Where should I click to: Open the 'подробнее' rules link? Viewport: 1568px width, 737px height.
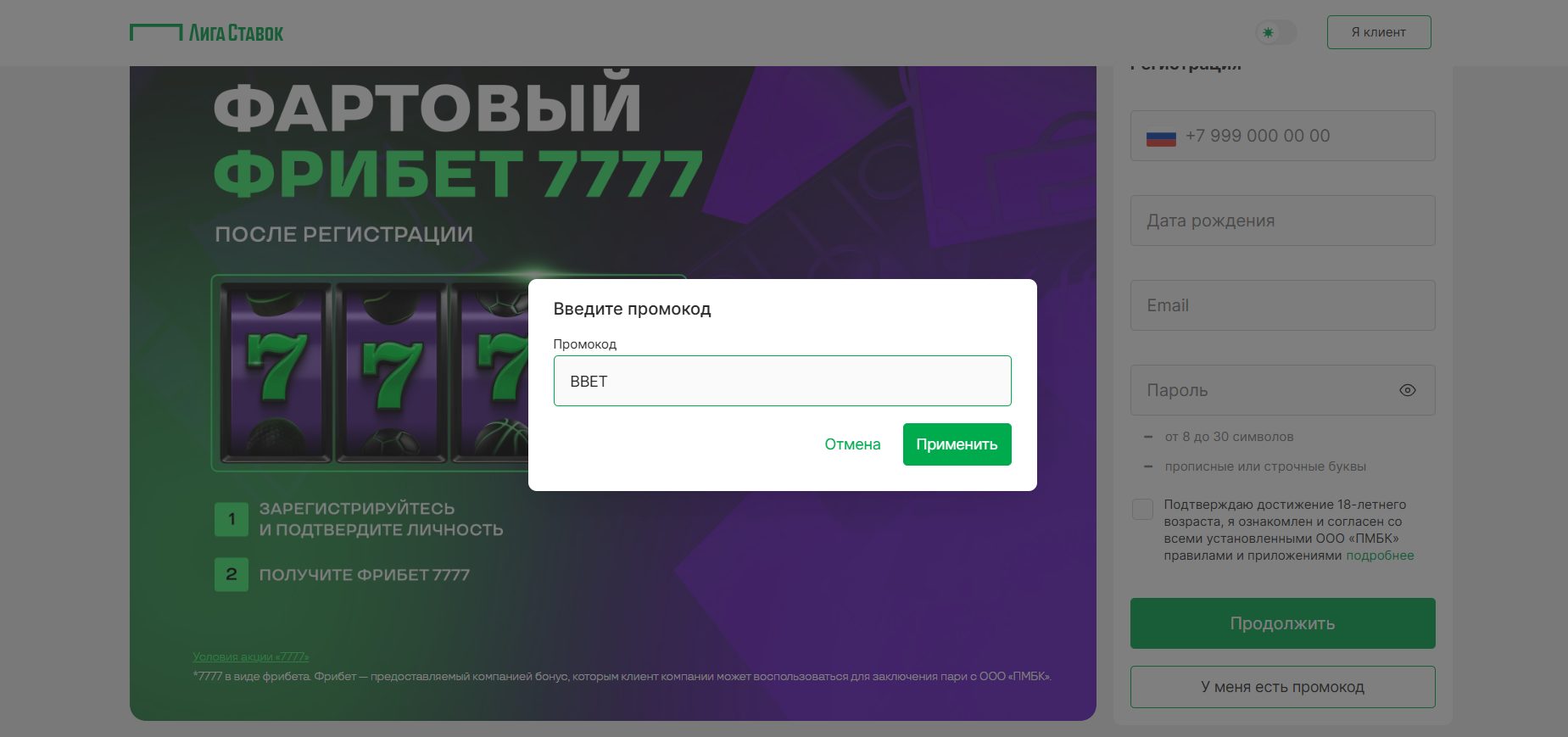point(1382,555)
